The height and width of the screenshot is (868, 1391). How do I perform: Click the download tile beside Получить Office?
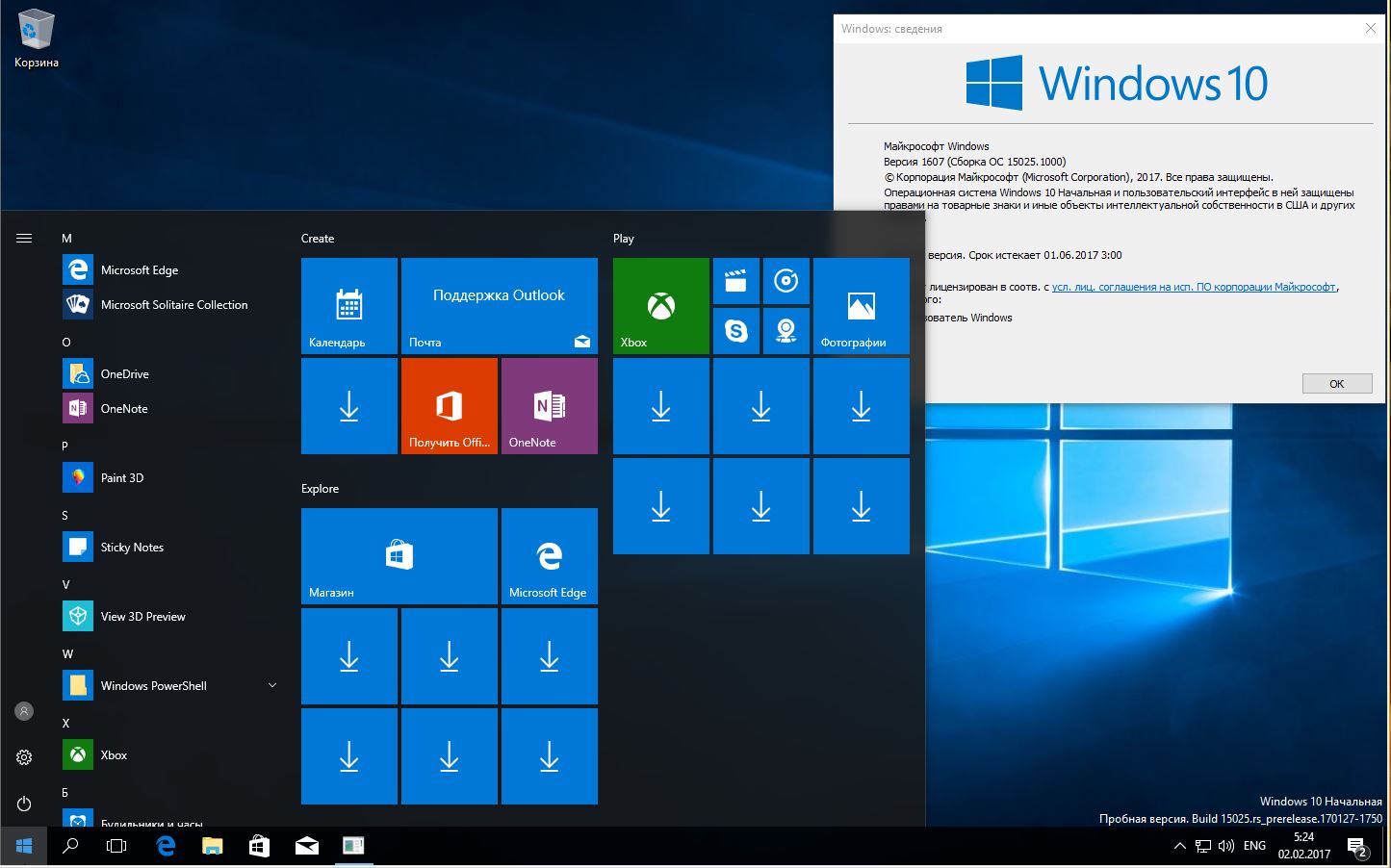coord(349,406)
